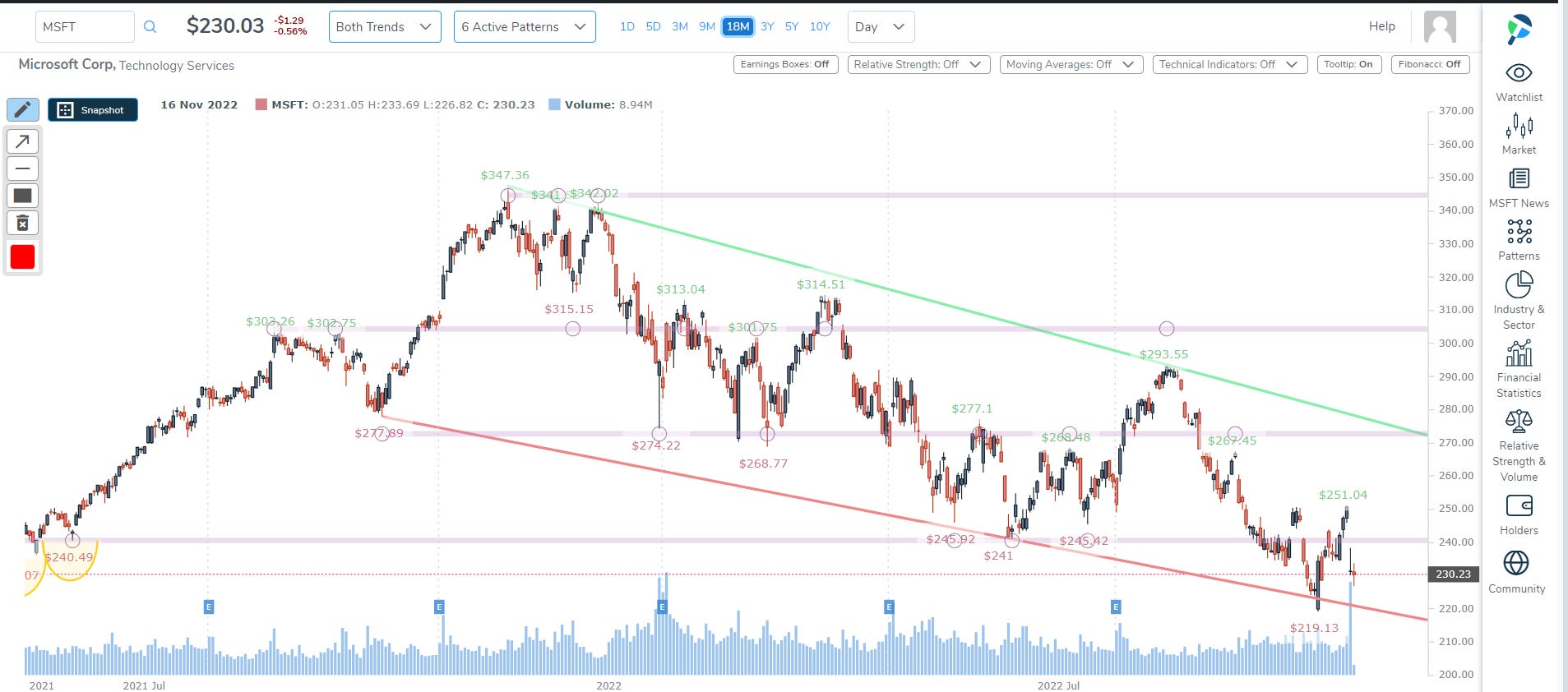Select the 3Y time range
Viewport: 1568px width, 692px height.
click(x=767, y=26)
